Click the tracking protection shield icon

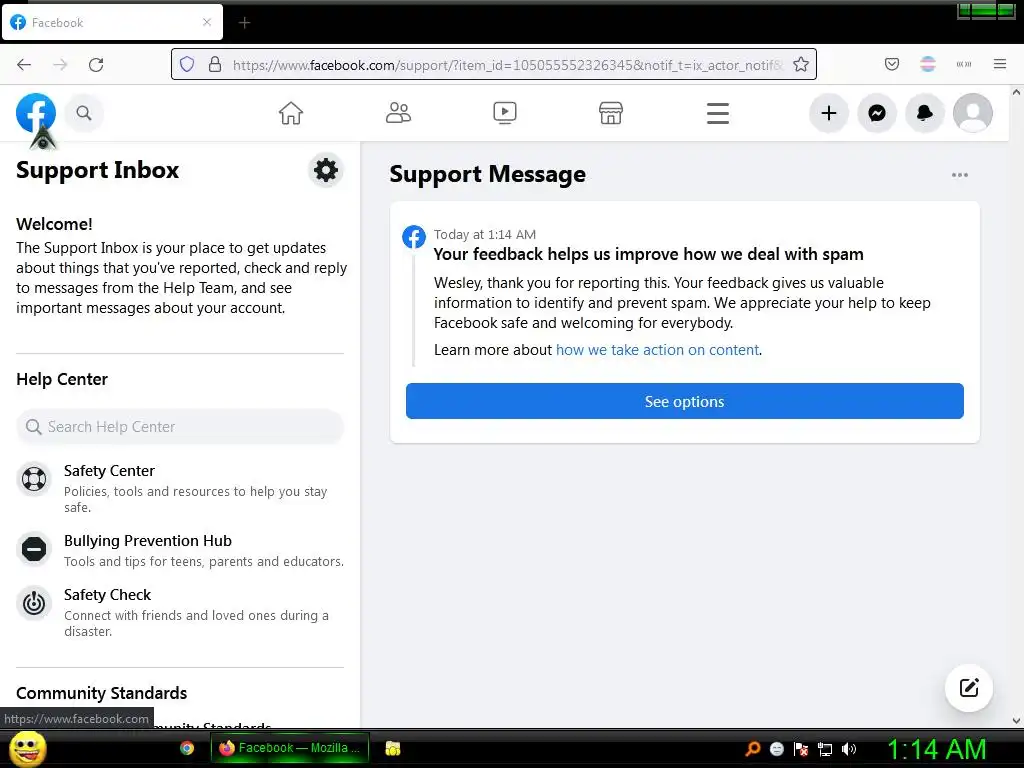(187, 64)
